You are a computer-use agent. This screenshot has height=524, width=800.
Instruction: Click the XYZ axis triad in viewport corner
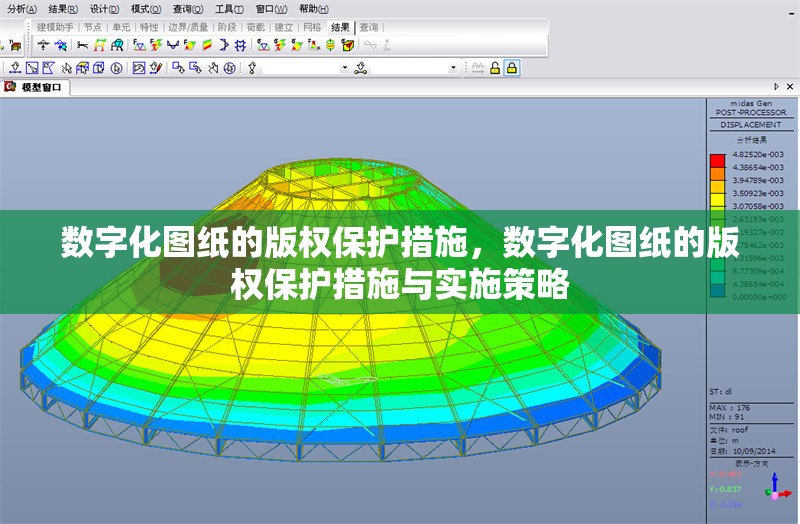coord(776,490)
